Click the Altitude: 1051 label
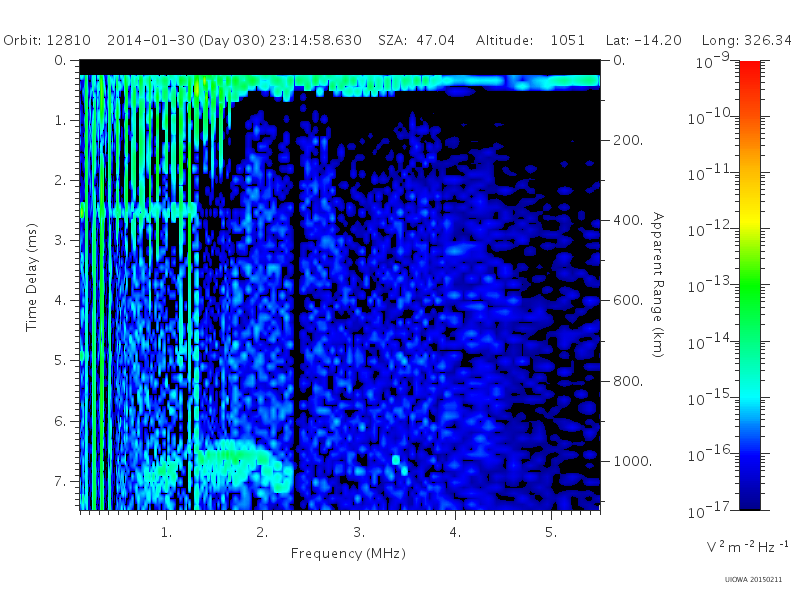 coord(530,40)
